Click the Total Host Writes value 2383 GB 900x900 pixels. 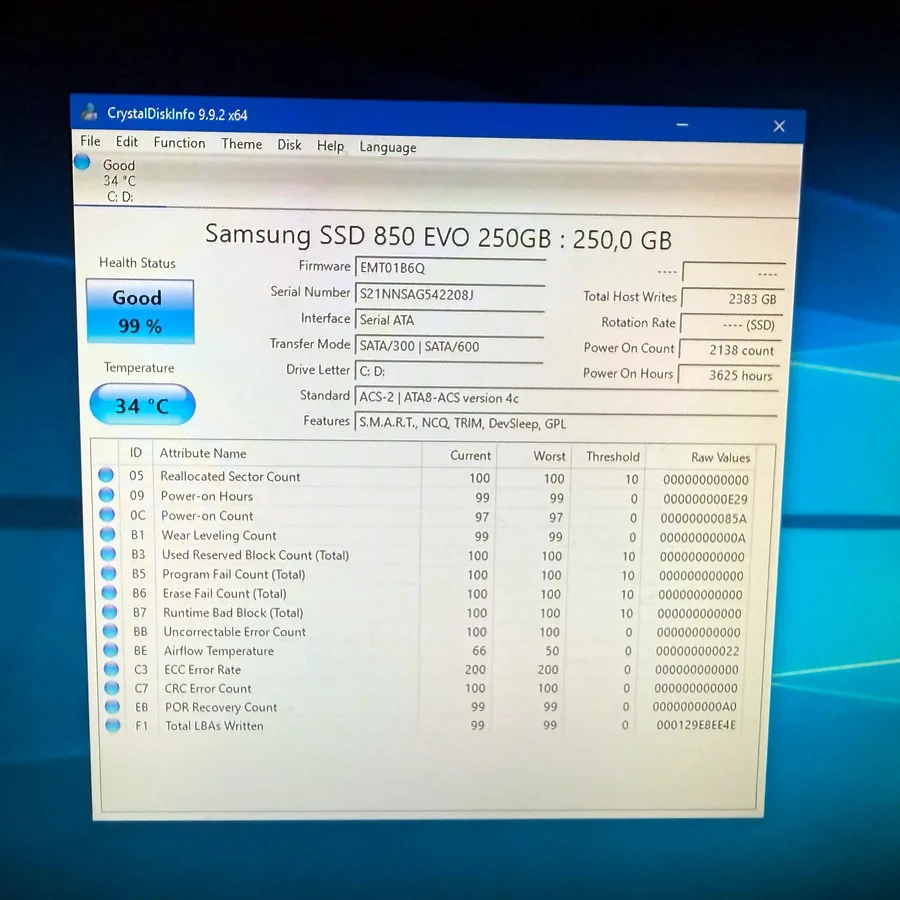coord(731,298)
